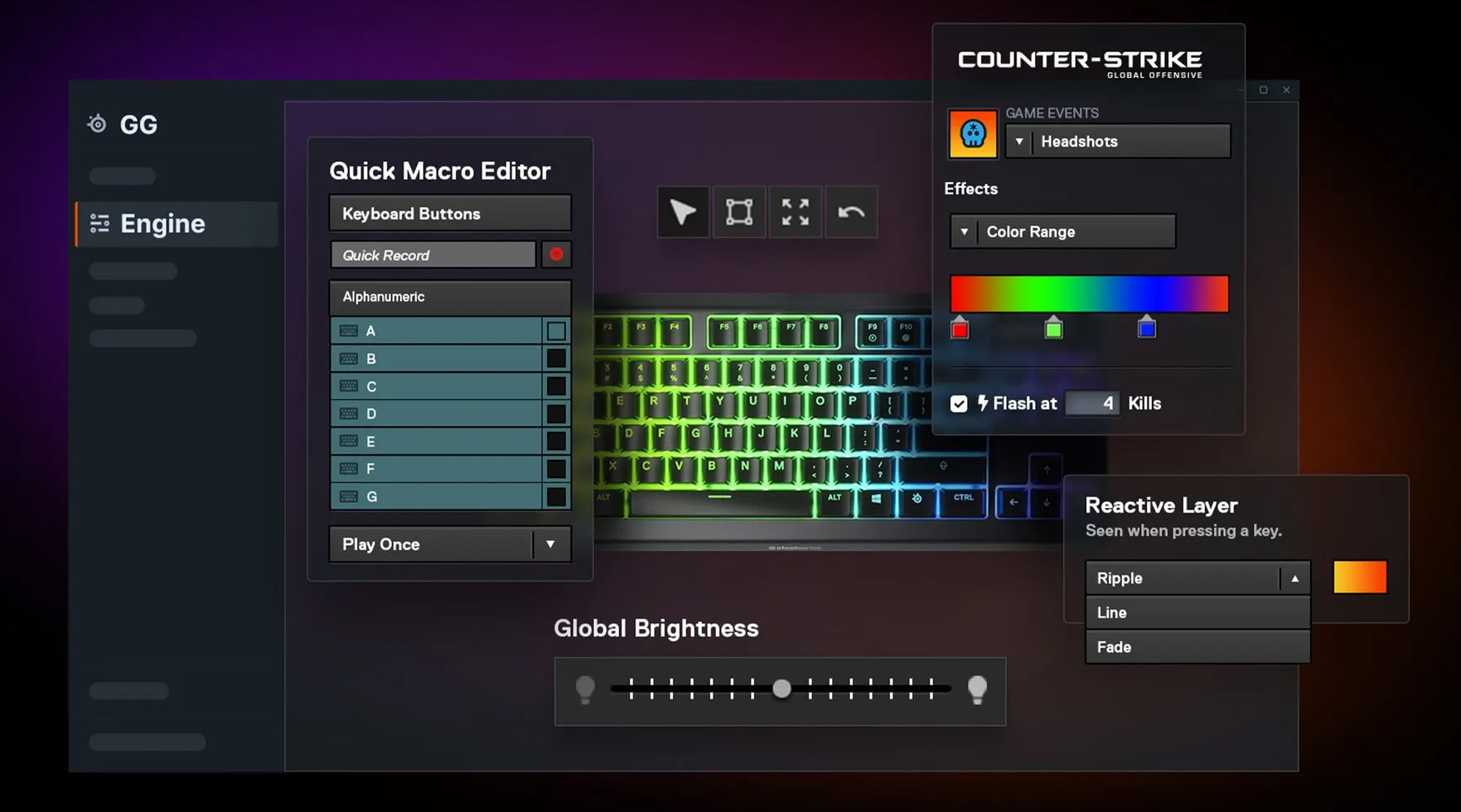Viewport: 1461px width, 812px height.
Task: Tick the checkbox for key A
Action: coord(556,331)
